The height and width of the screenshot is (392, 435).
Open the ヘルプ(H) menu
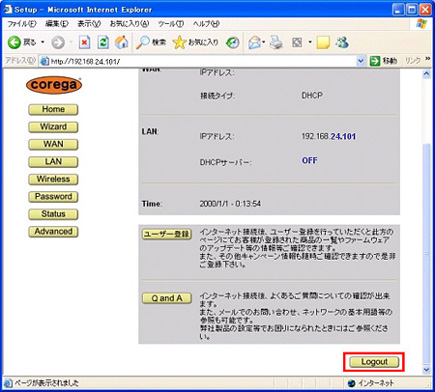pos(206,24)
